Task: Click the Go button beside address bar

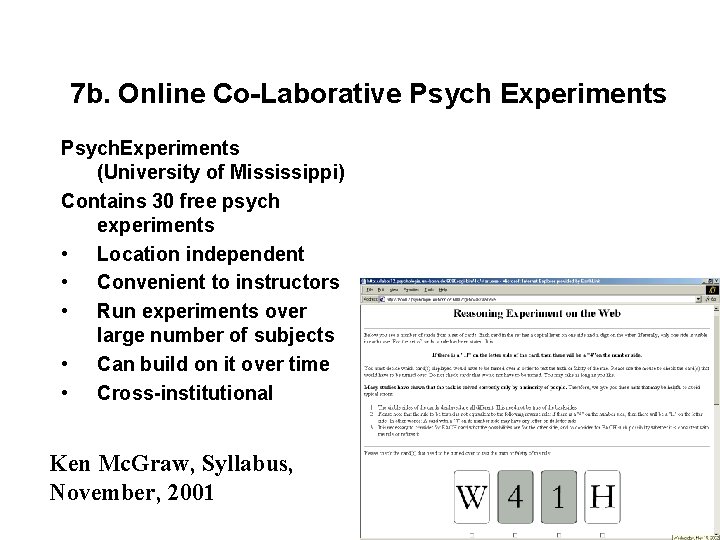Action: click(x=711, y=299)
